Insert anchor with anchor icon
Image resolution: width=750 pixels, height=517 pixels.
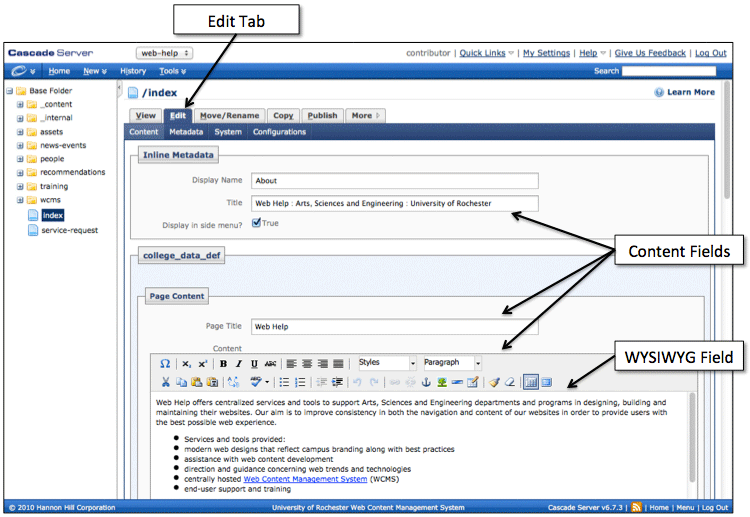(x=426, y=382)
